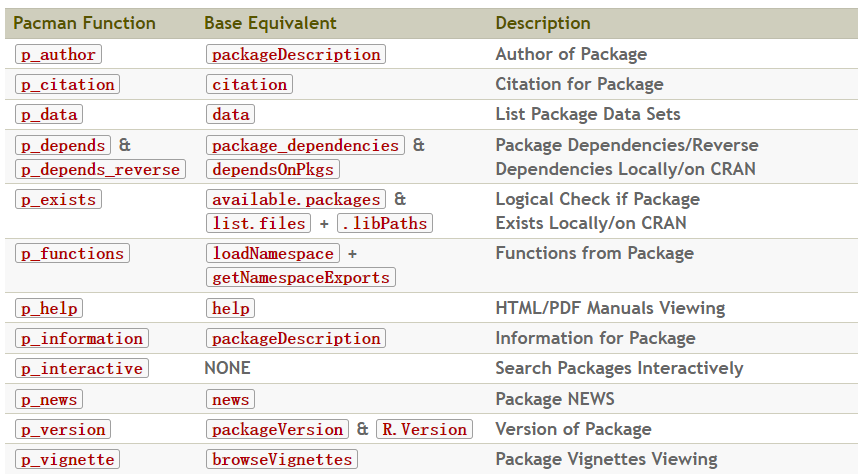Image resolution: width=861 pixels, height=474 pixels.
Task: Click 'Information for Package' description
Action: click(595, 338)
